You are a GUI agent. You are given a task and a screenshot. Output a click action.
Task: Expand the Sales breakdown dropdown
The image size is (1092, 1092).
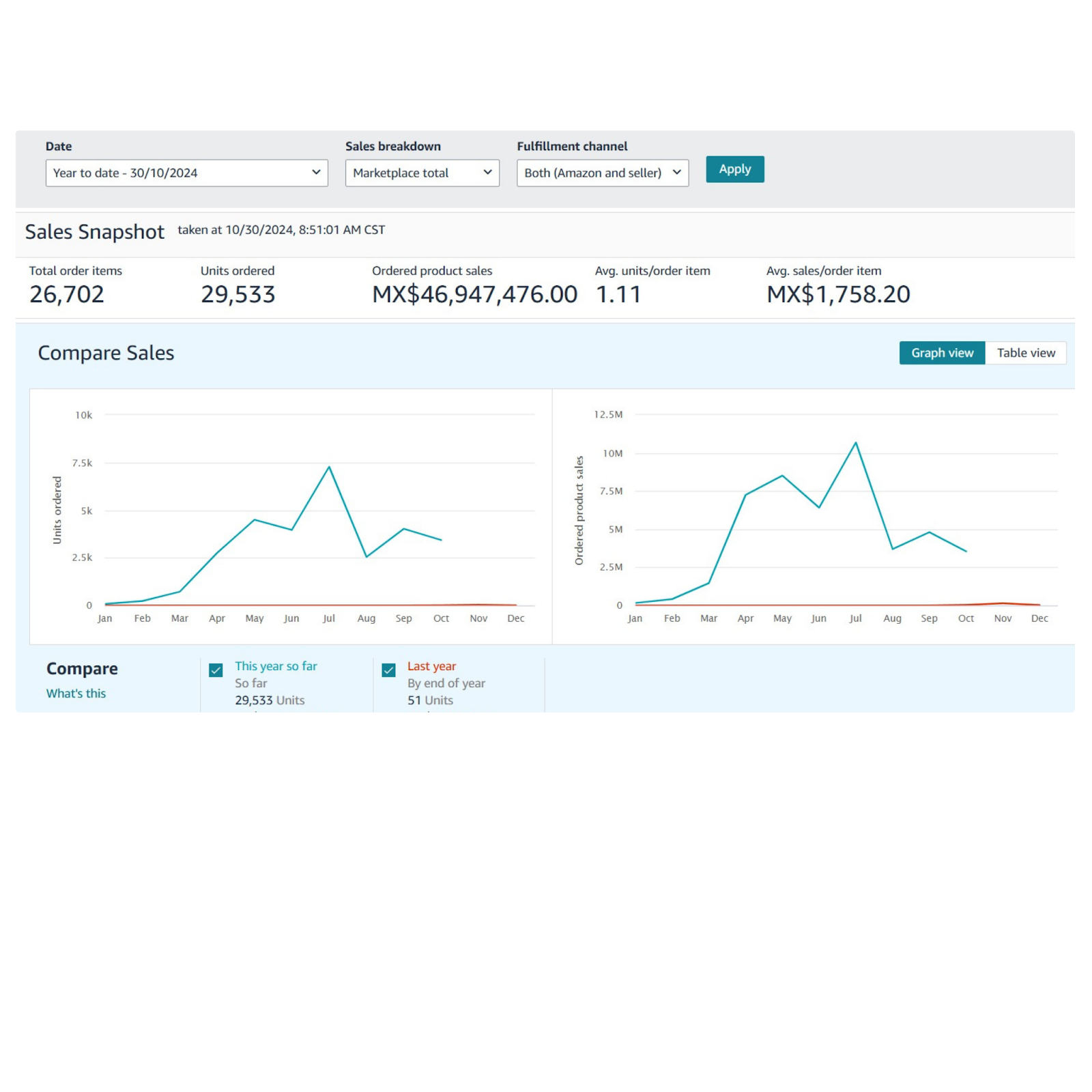click(421, 173)
